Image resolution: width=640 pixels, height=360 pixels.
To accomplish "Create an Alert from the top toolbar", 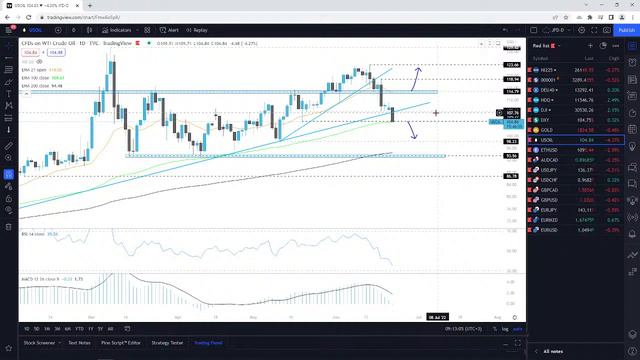I will 169,30.
